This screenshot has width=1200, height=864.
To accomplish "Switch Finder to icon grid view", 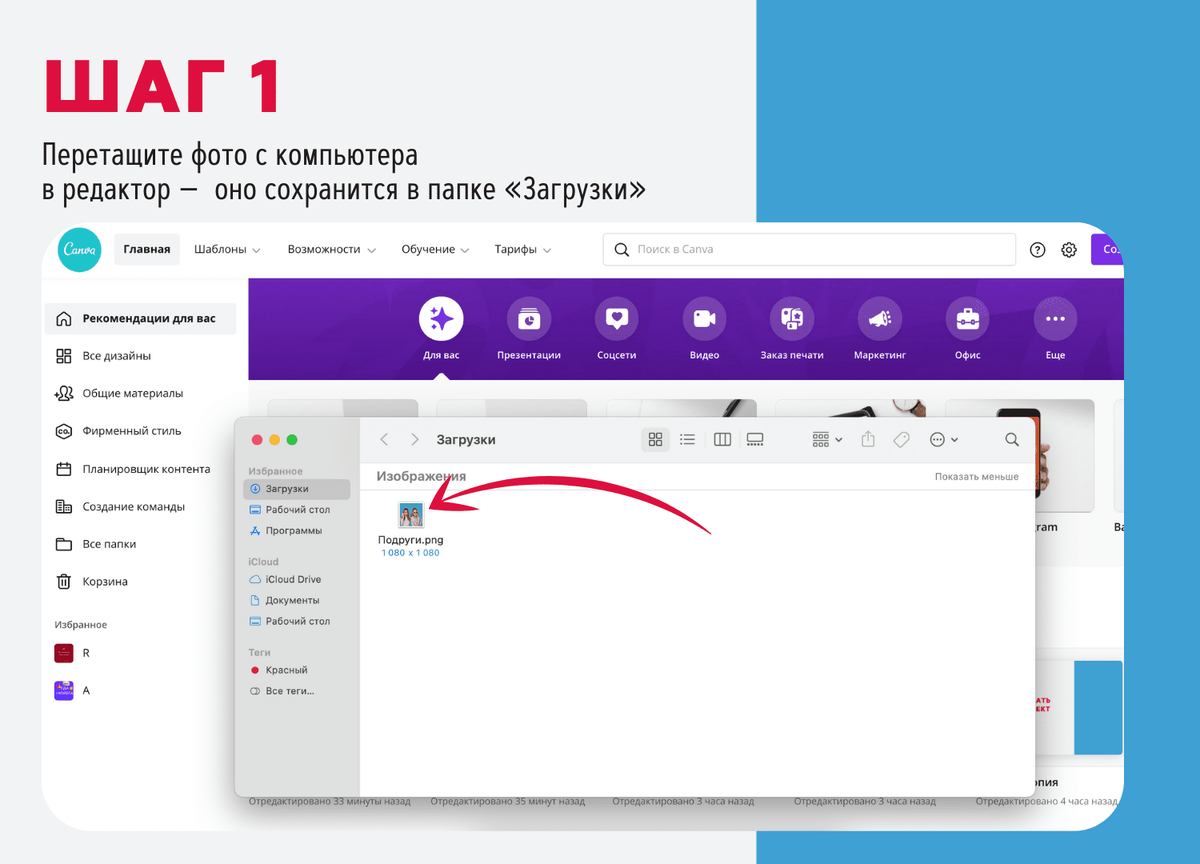I will pos(656,440).
